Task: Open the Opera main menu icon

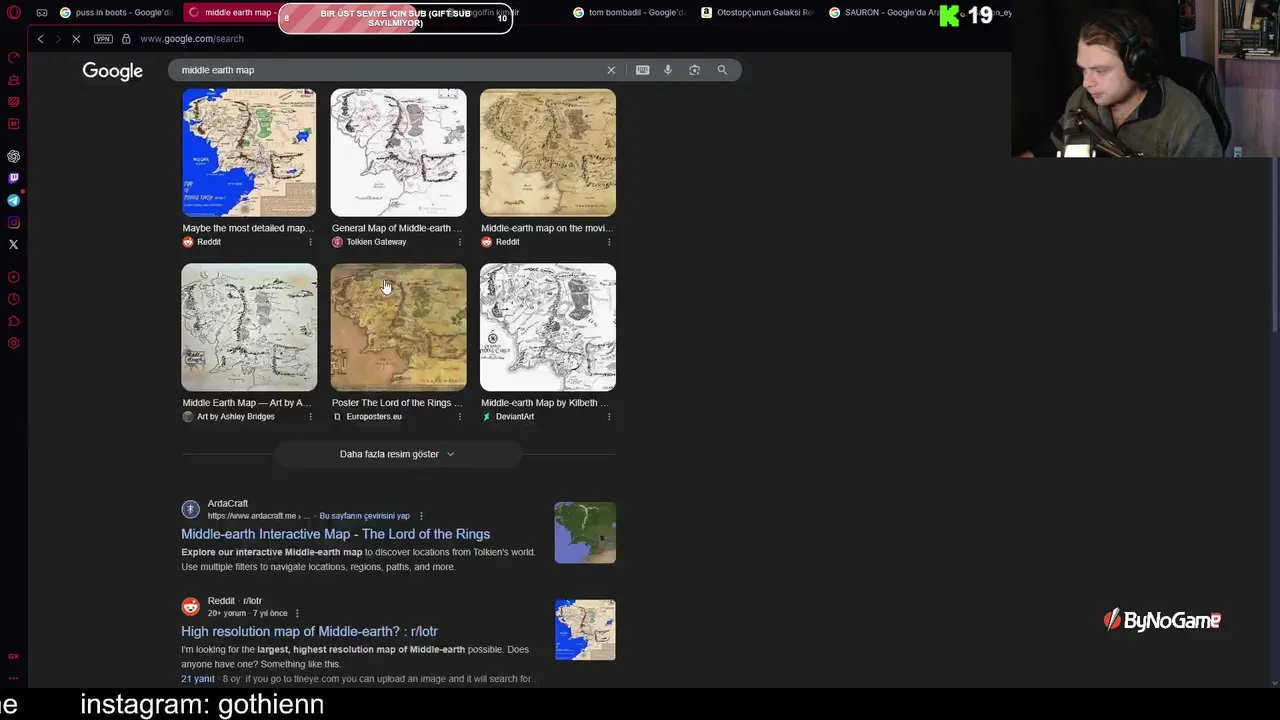Action: [14, 13]
